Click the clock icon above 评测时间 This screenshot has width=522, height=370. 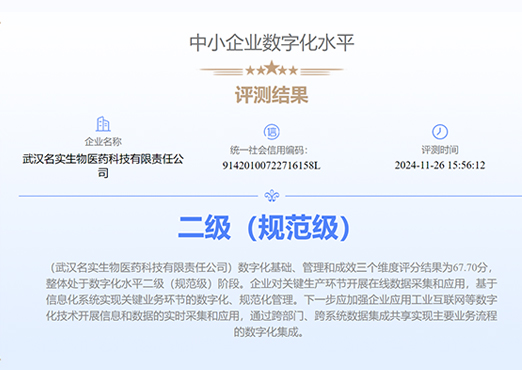tap(440, 132)
